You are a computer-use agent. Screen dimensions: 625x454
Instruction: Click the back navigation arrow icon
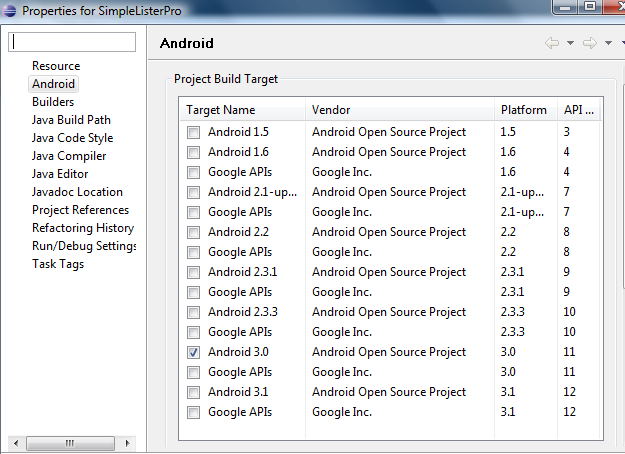point(552,43)
